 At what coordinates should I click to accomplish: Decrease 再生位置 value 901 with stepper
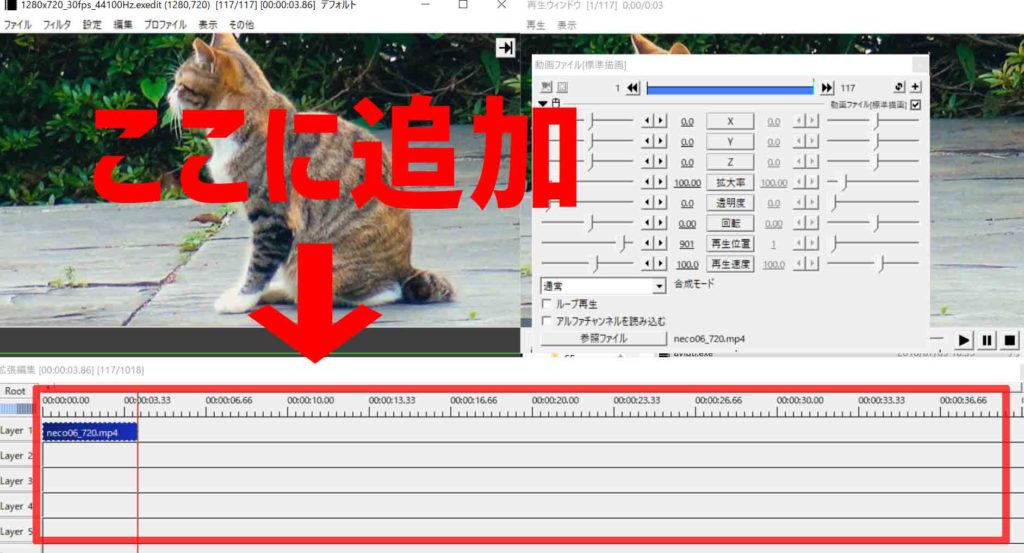pos(647,243)
